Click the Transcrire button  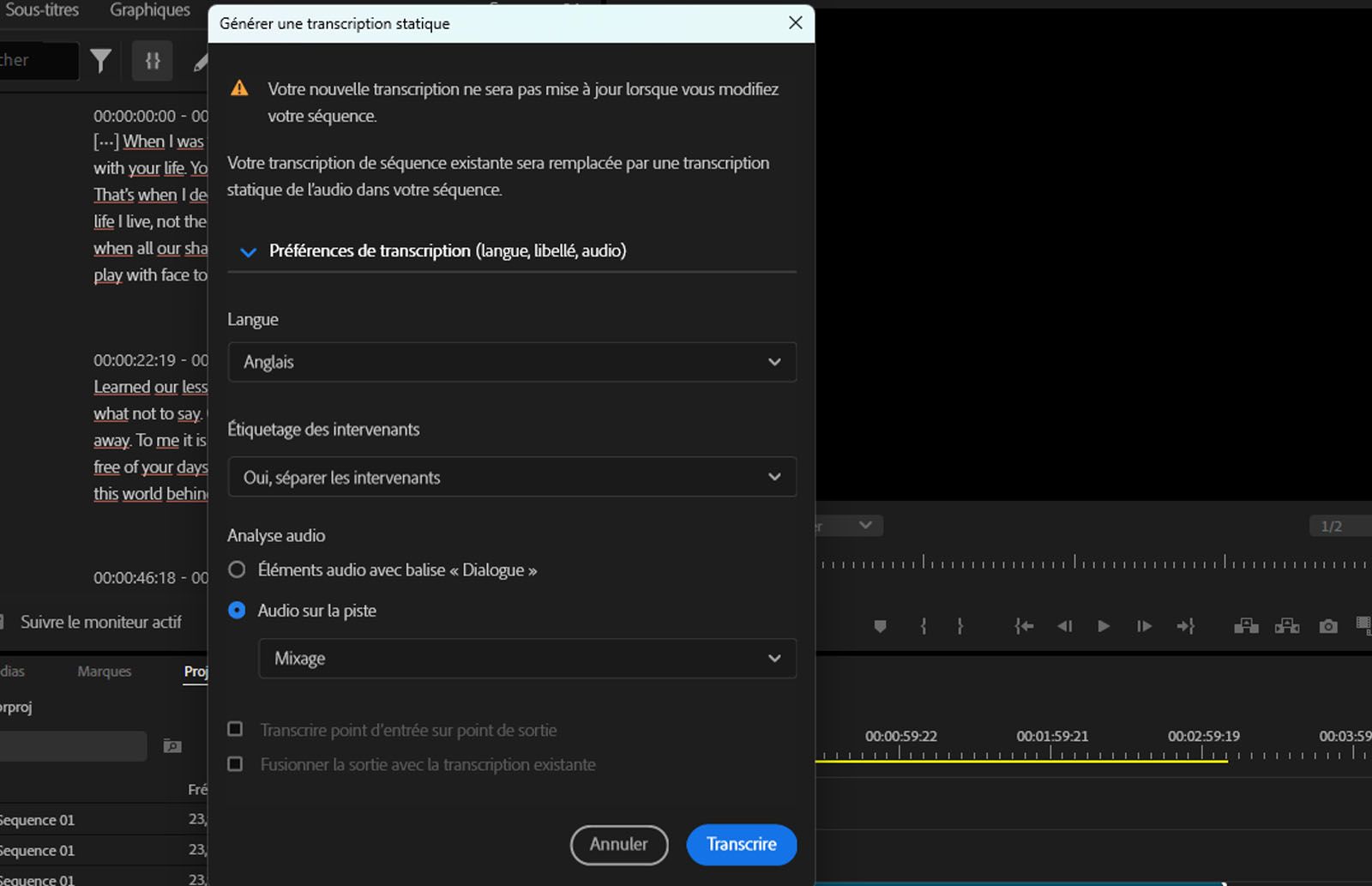741,845
